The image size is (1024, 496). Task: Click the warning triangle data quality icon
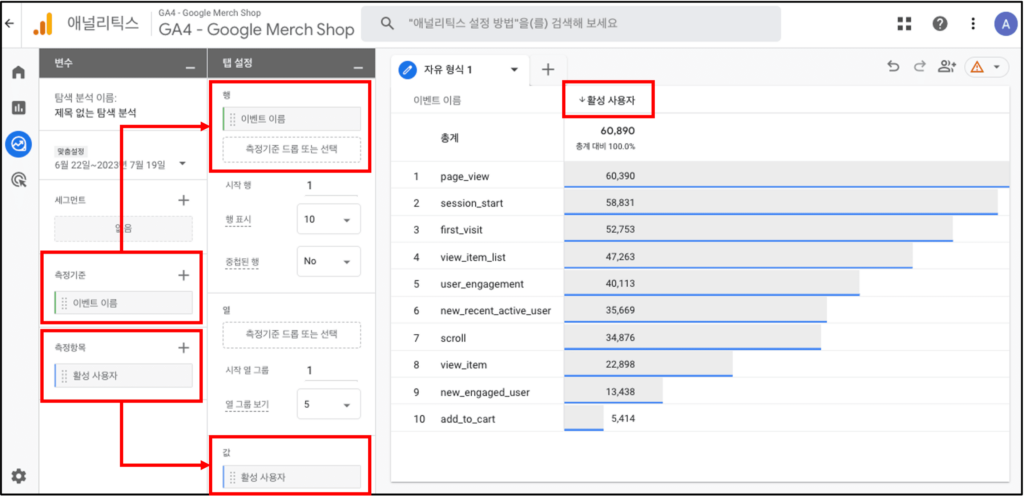click(978, 67)
